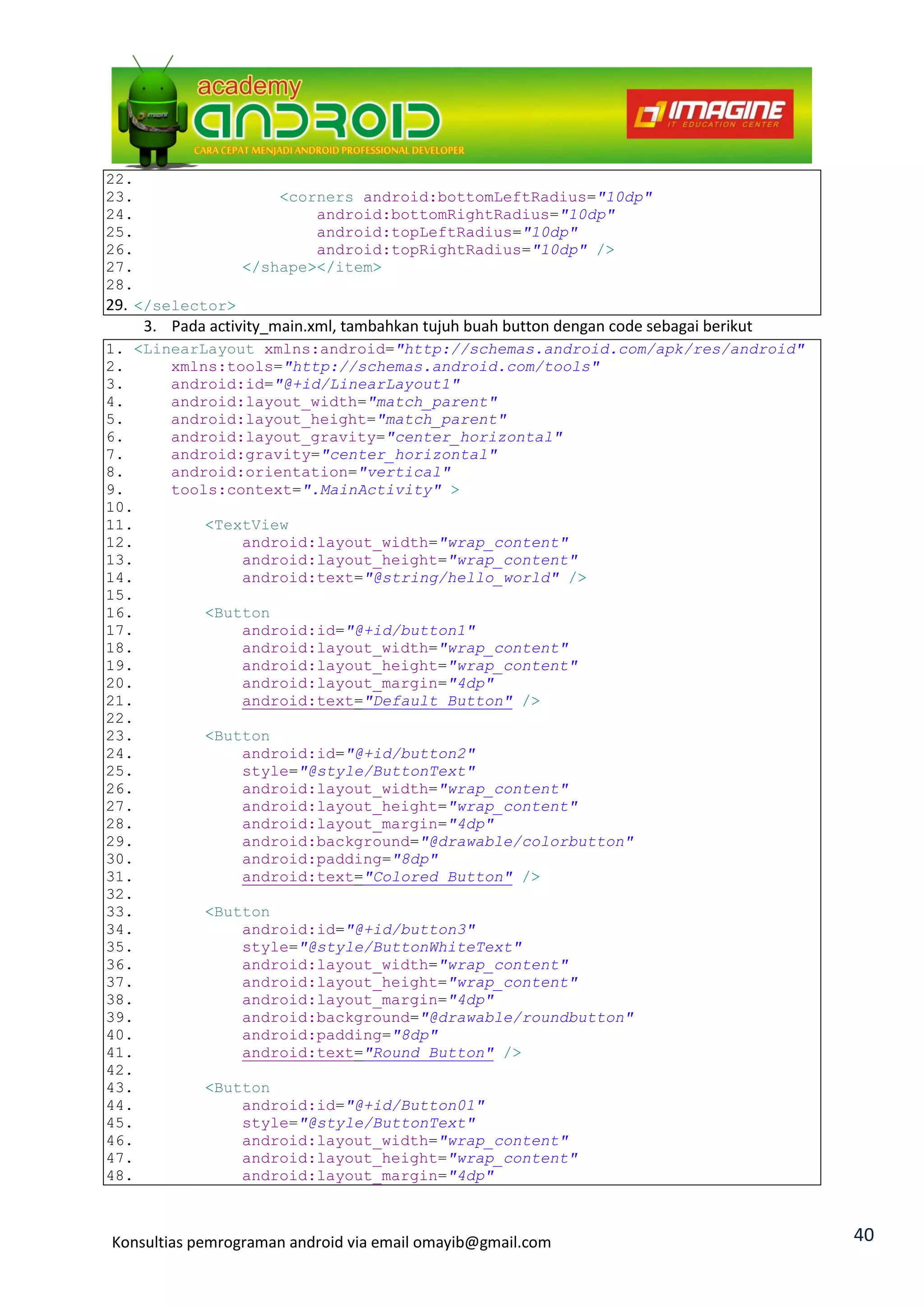
Task: Click the underlined Default Button text attribute
Action: tap(377, 701)
